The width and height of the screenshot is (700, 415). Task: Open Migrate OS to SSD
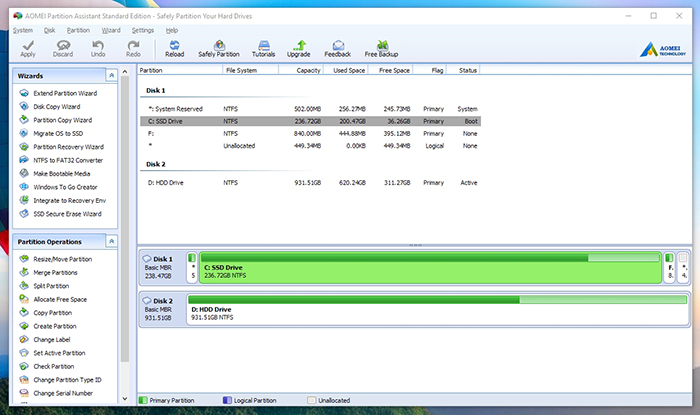pos(58,133)
